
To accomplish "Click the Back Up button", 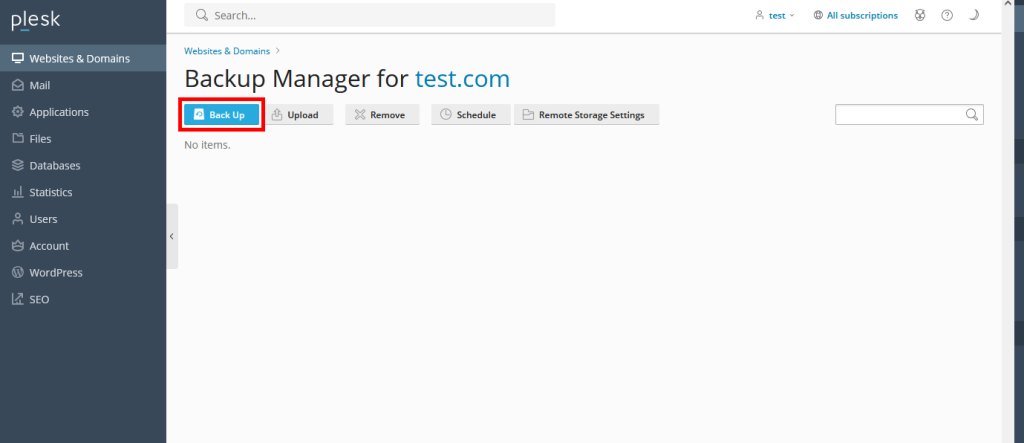I will pyautogui.click(x=221, y=115).
